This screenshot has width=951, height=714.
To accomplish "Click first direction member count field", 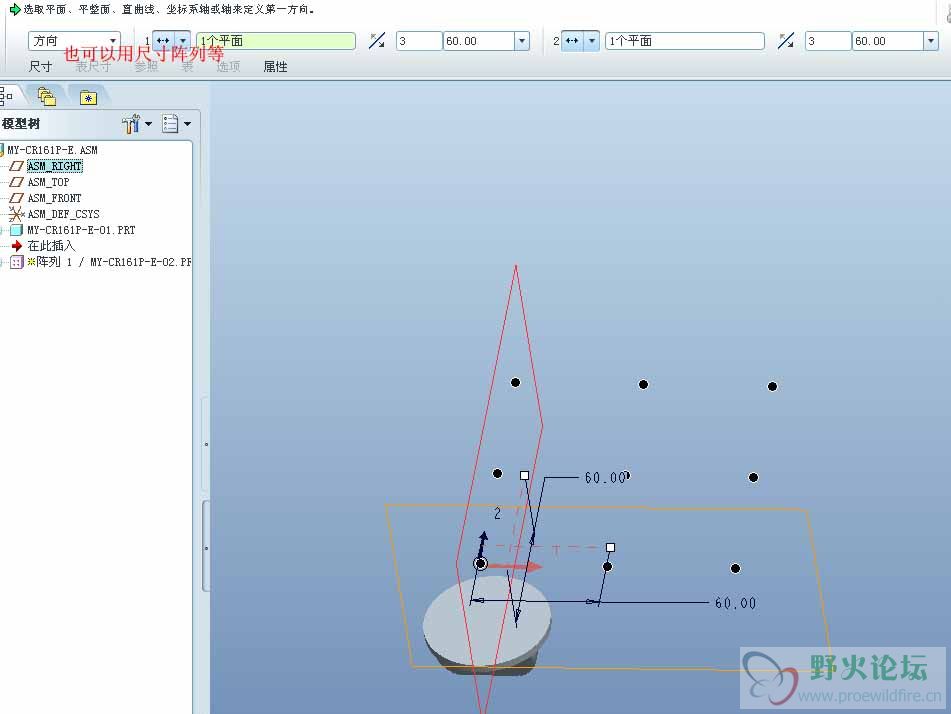I will (x=419, y=41).
